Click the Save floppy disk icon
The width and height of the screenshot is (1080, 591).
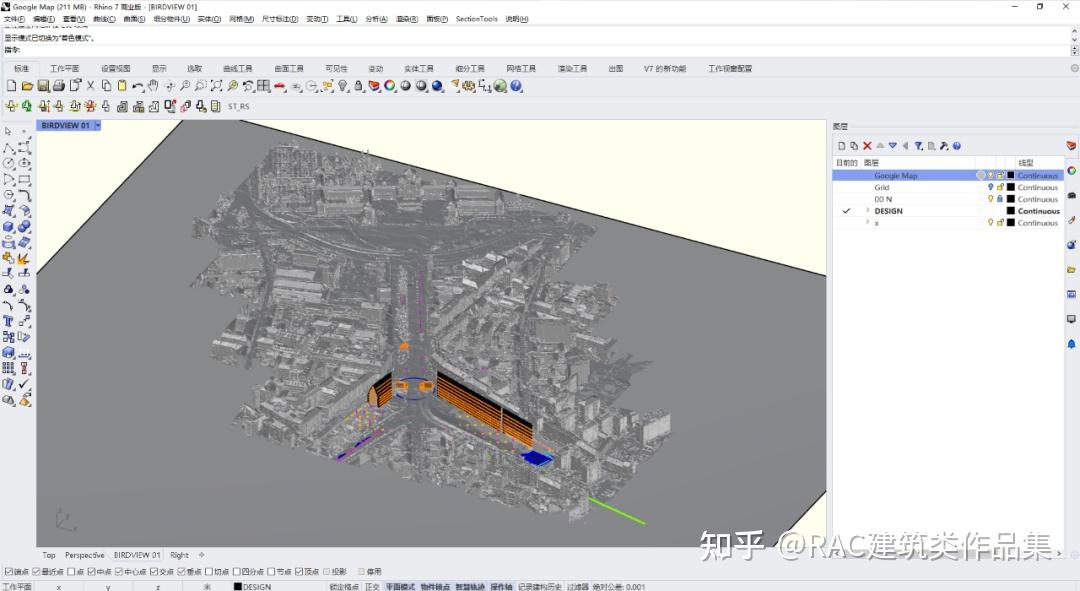pos(43,86)
